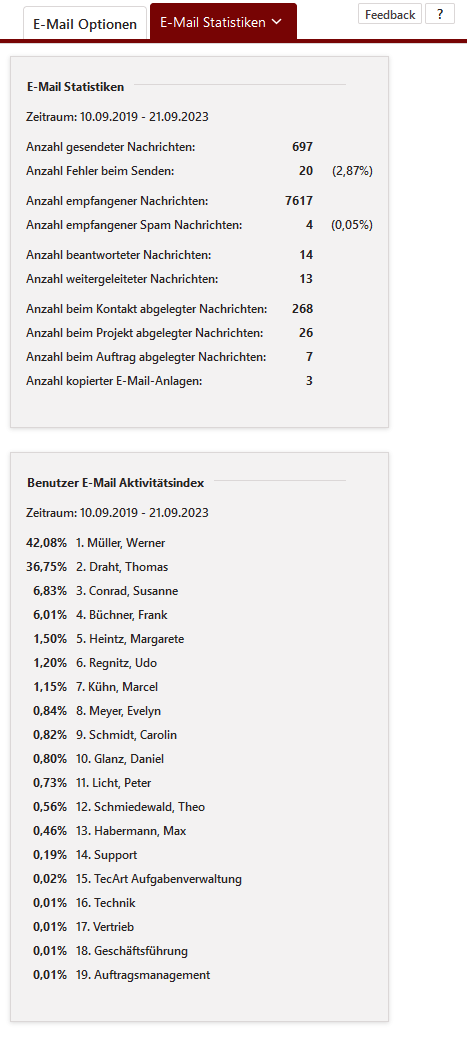Open the E-Mail Optionen tab

pos(84,24)
